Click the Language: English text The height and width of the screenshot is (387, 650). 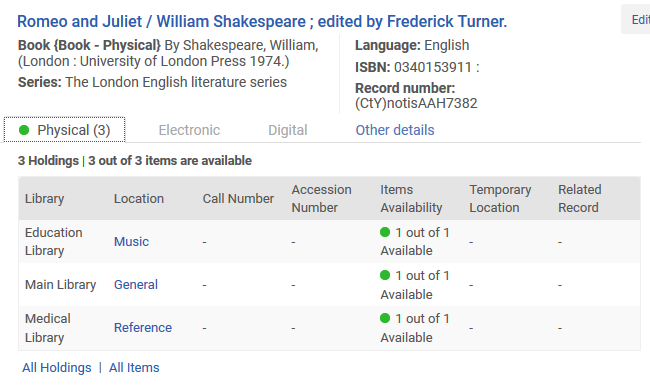click(x=412, y=45)
